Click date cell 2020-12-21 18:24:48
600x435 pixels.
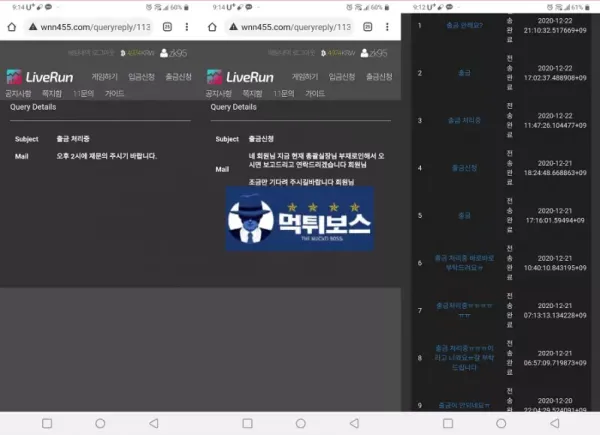pos(555,168)
